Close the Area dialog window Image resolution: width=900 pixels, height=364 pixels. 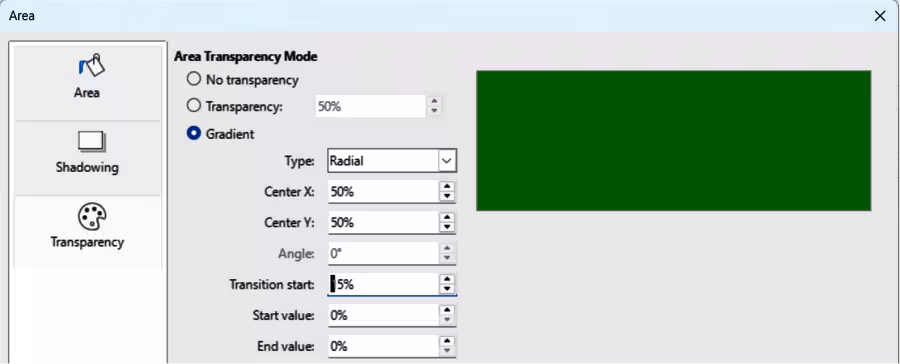tap(880, 16)
